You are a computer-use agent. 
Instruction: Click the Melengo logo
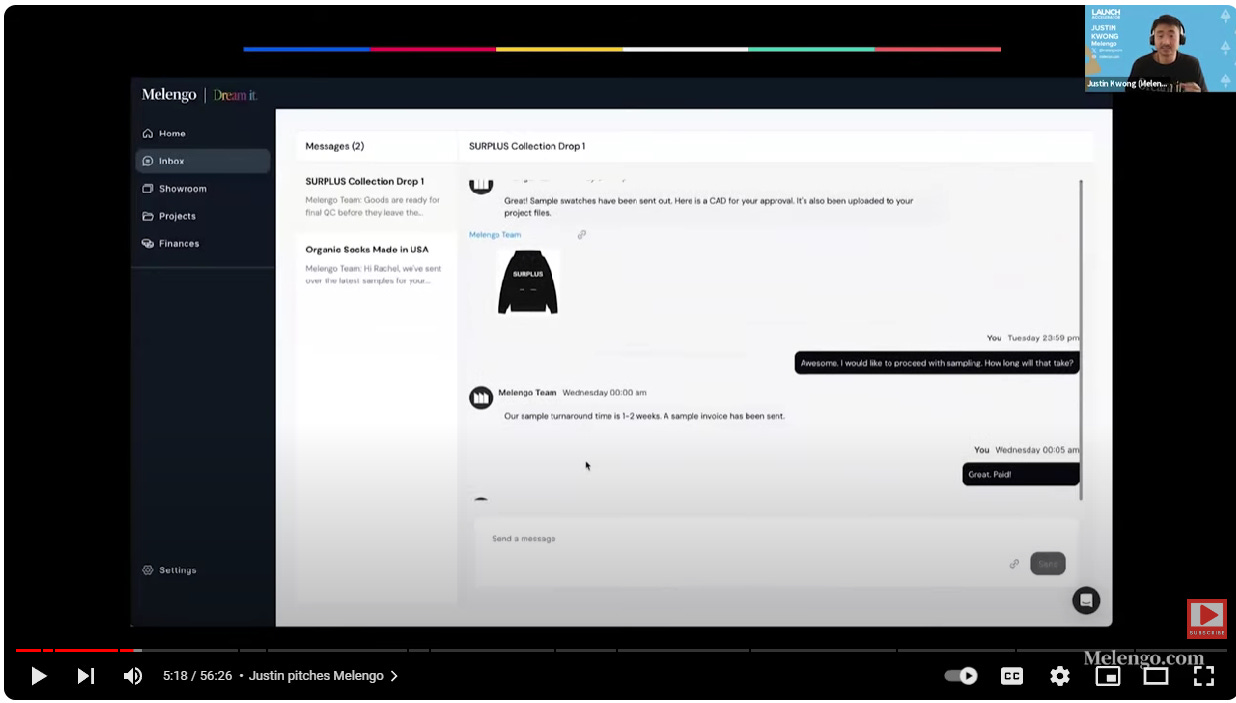point(169,95)
